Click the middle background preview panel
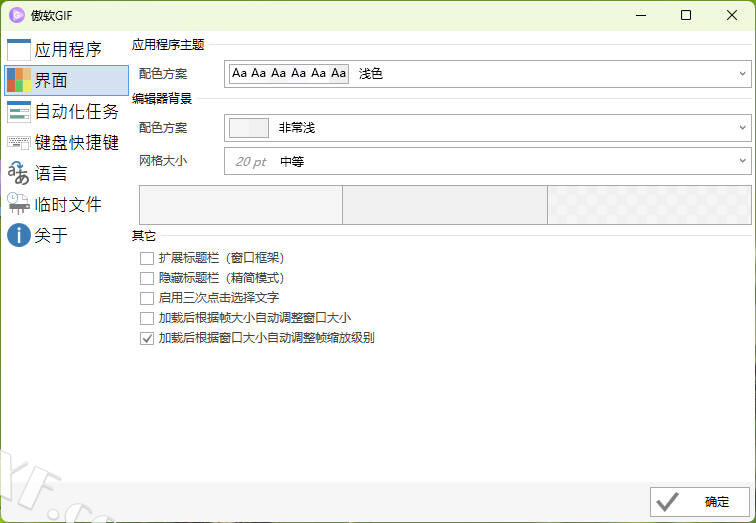This screenshot has height=523, width=756. click(445, 205)
